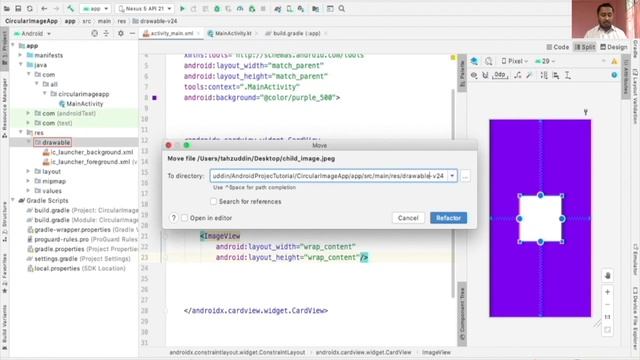Screen dimensions: 640x360
Task: Click the help question mark in Move dialog
Action: 173,218
